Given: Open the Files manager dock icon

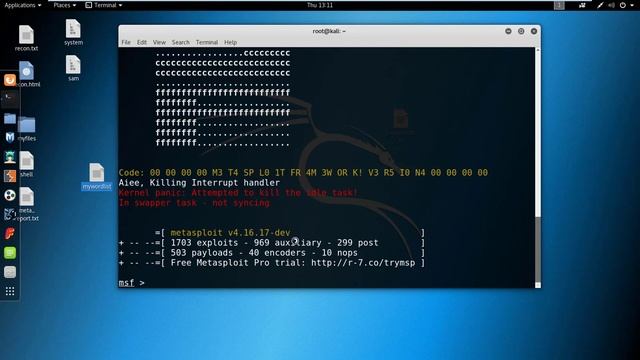Looking at the screenshot, I should point(10,118).
